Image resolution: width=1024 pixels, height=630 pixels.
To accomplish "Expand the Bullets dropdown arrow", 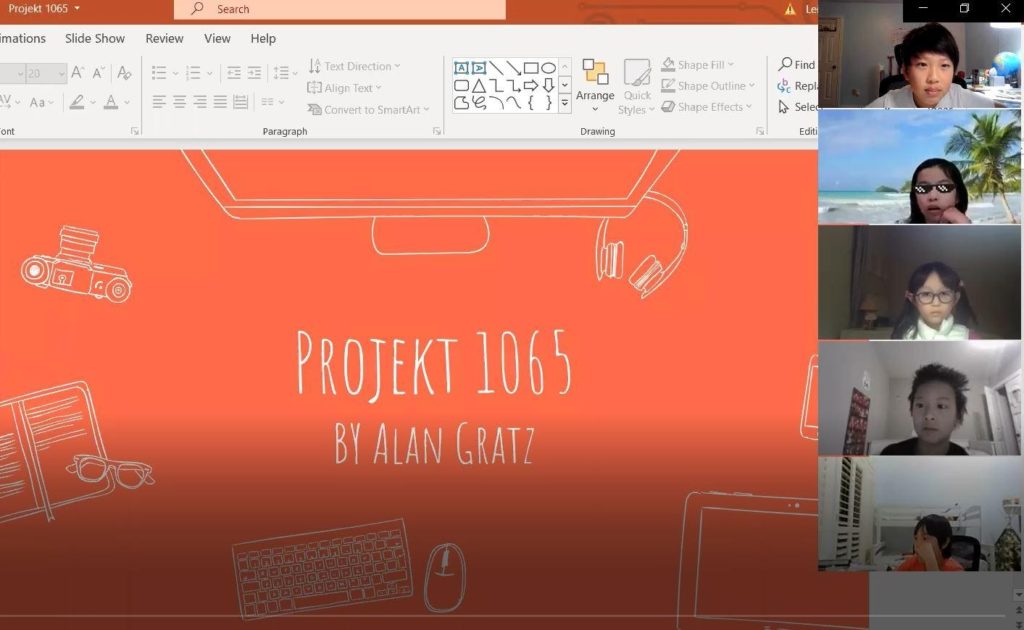I will tap(175, 73).
